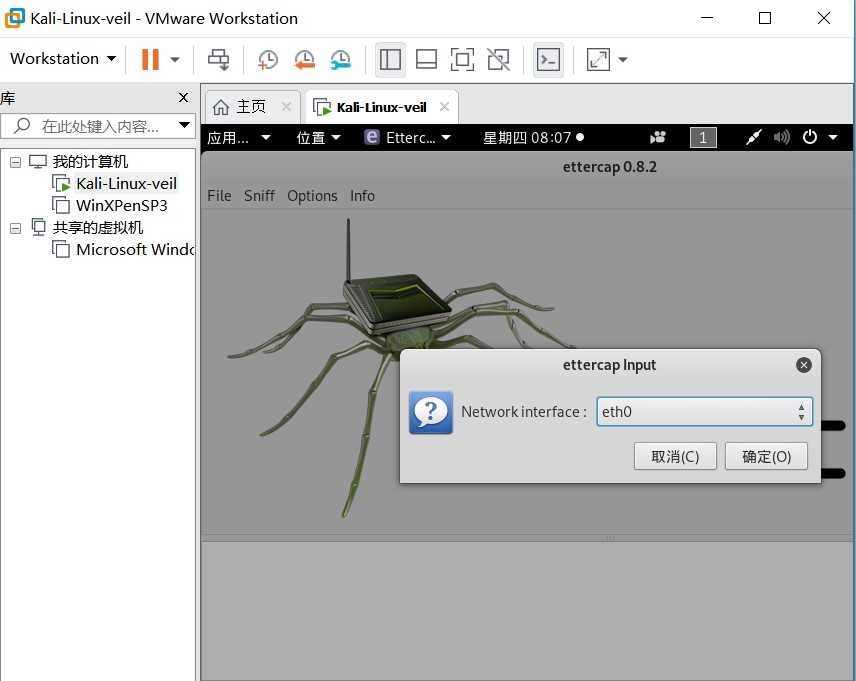
Task: Open stretch display dropdown arrow
Action: click(x=622, y=59)
